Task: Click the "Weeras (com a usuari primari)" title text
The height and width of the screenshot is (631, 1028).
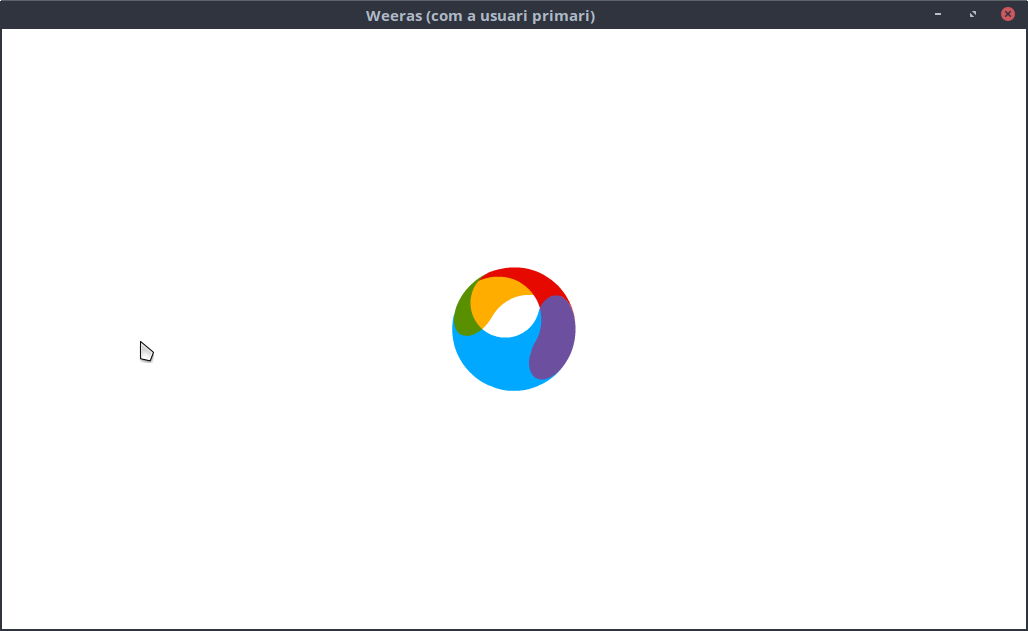Action: (480, 16)
